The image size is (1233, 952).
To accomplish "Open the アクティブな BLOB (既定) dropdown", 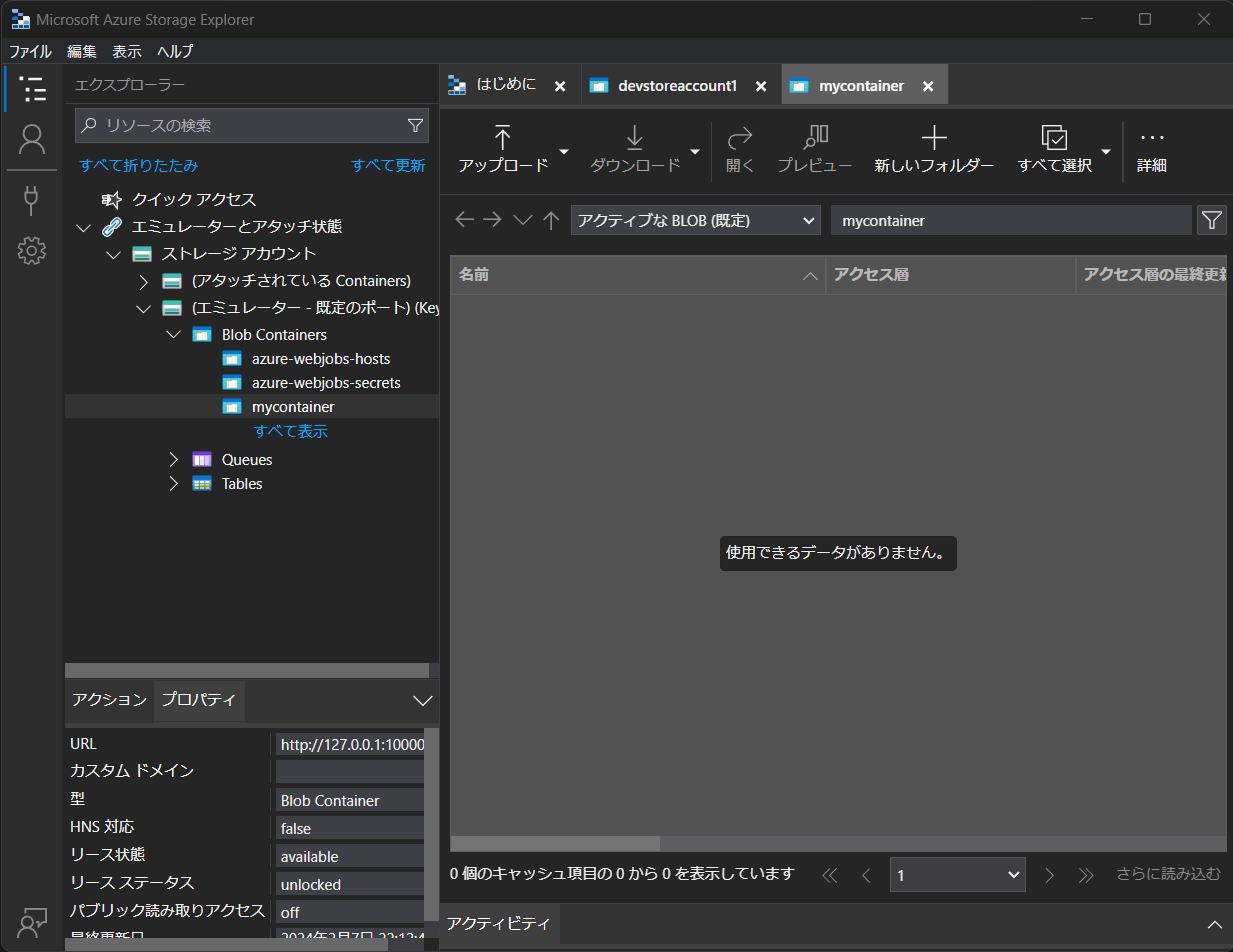I will pos(696,220).
